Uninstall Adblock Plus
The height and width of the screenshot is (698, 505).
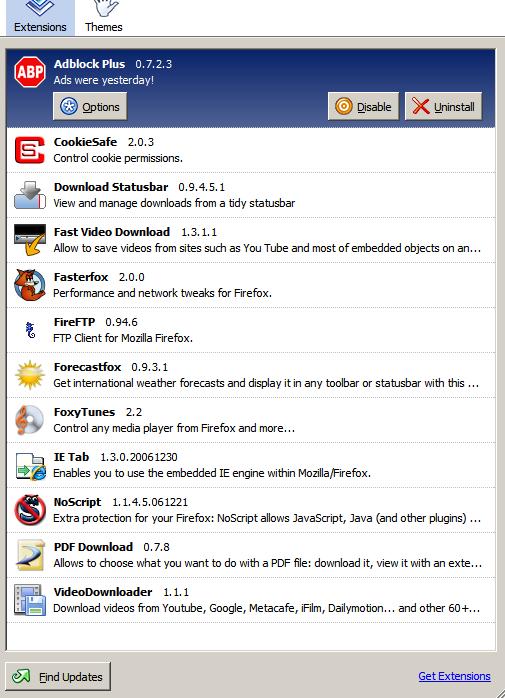tap(444, 106)
